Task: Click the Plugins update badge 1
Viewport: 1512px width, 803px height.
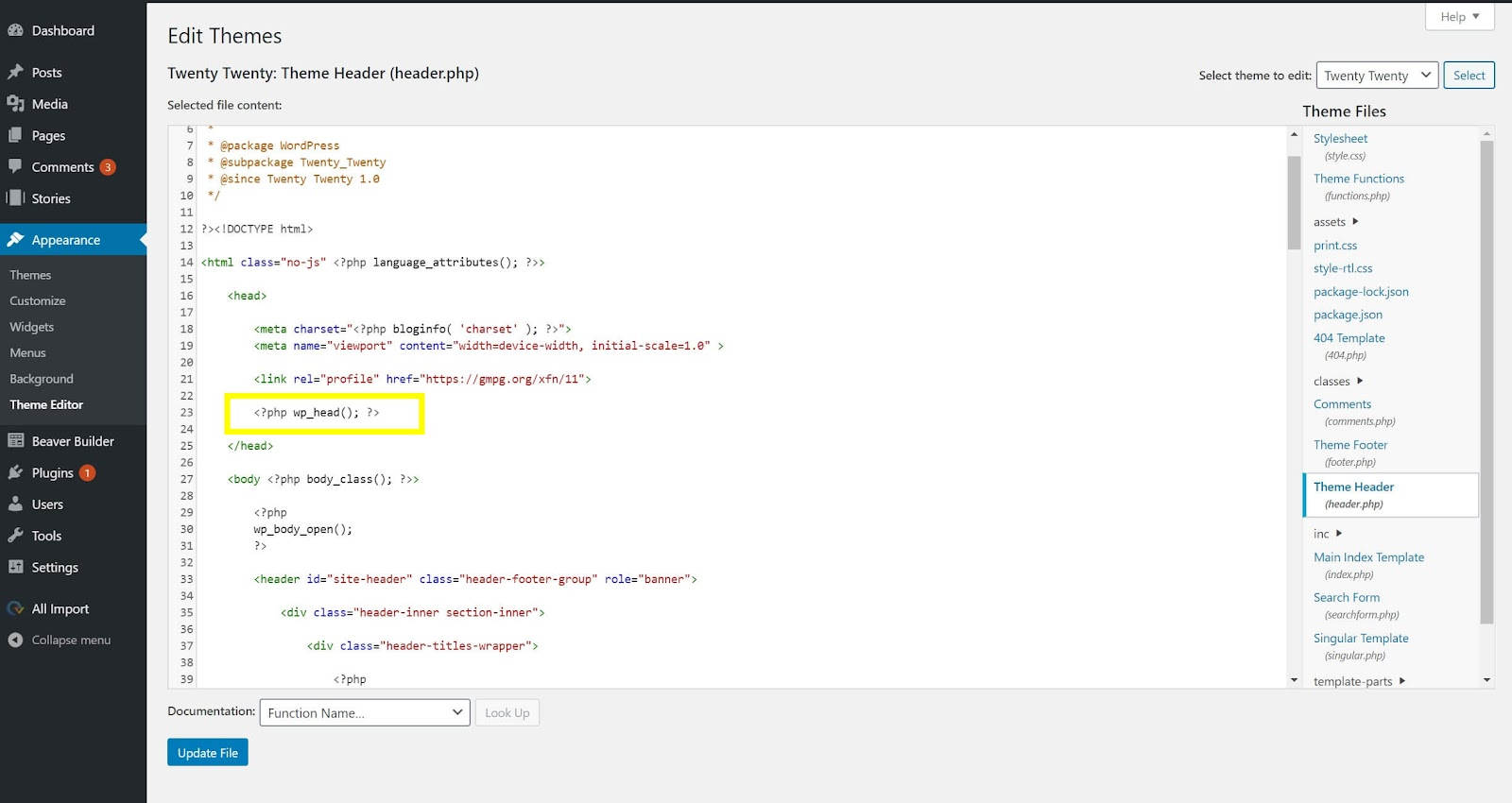Action: tap(87, 473)
